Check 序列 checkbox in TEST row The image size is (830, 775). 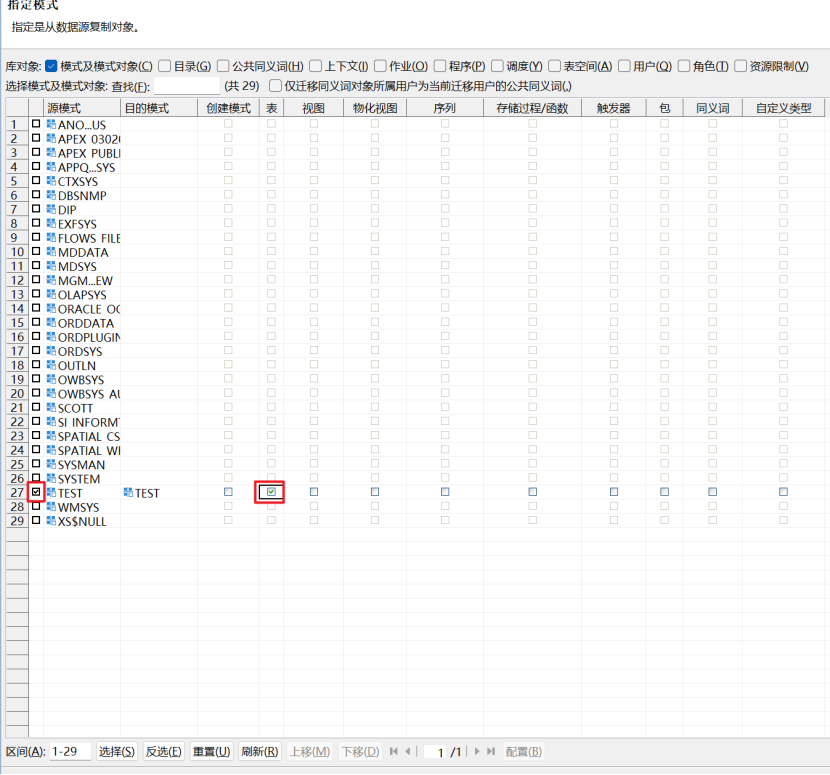click(445, 492)
